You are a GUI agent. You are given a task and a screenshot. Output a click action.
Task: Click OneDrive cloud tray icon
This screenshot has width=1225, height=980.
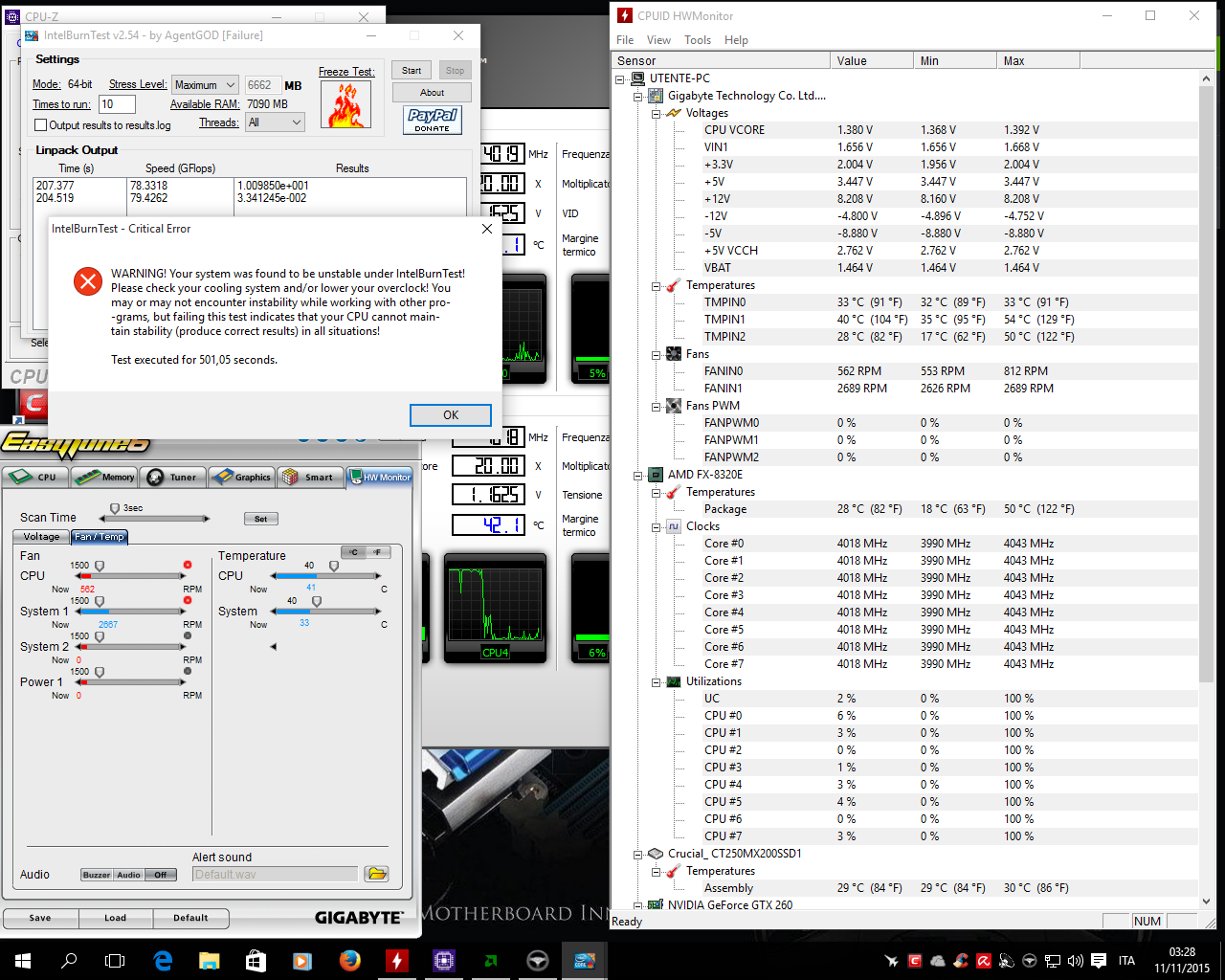point(938,961)
